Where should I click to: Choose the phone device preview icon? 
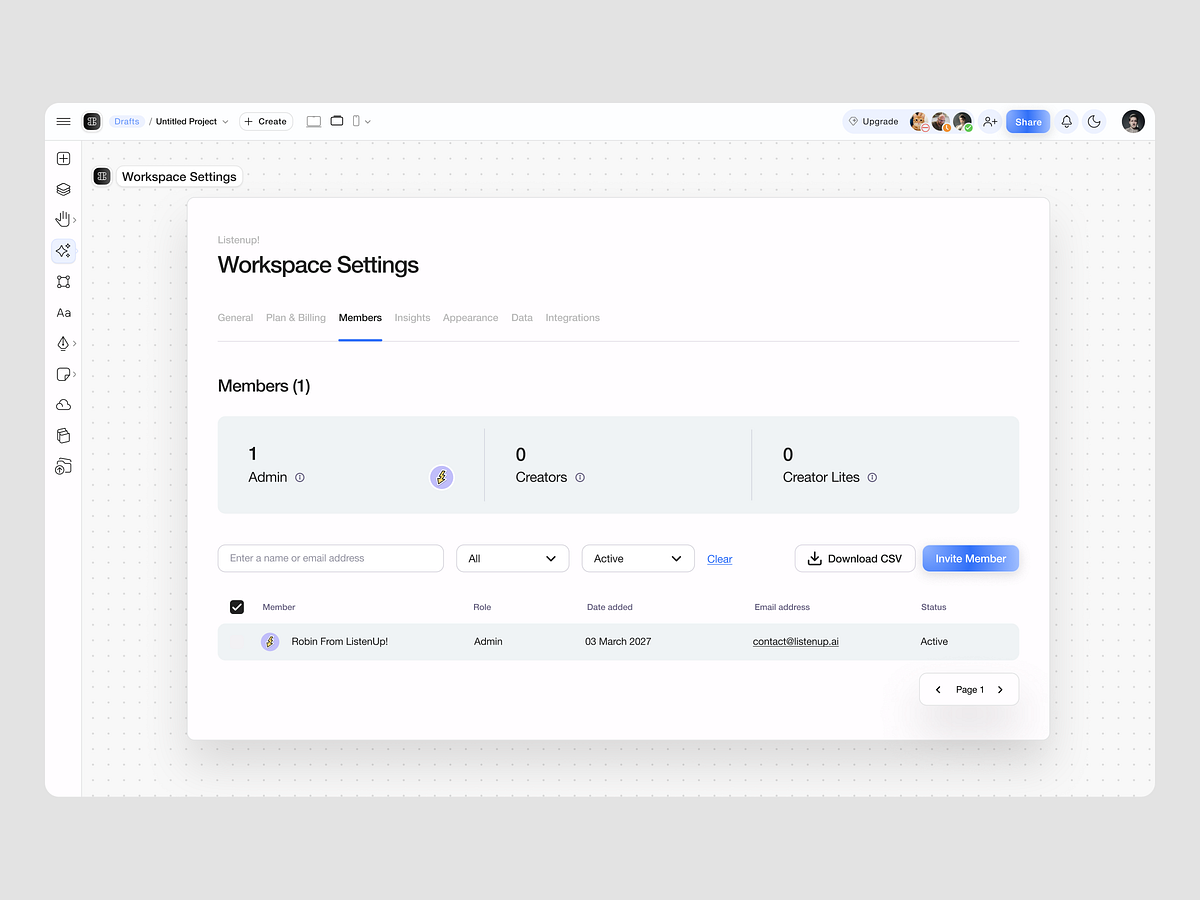point(356,121)
